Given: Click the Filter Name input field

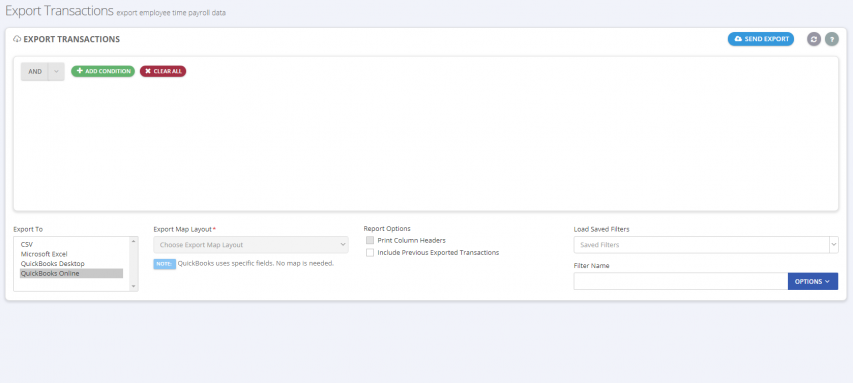Looking at the screenshot, I should (681, 281).
